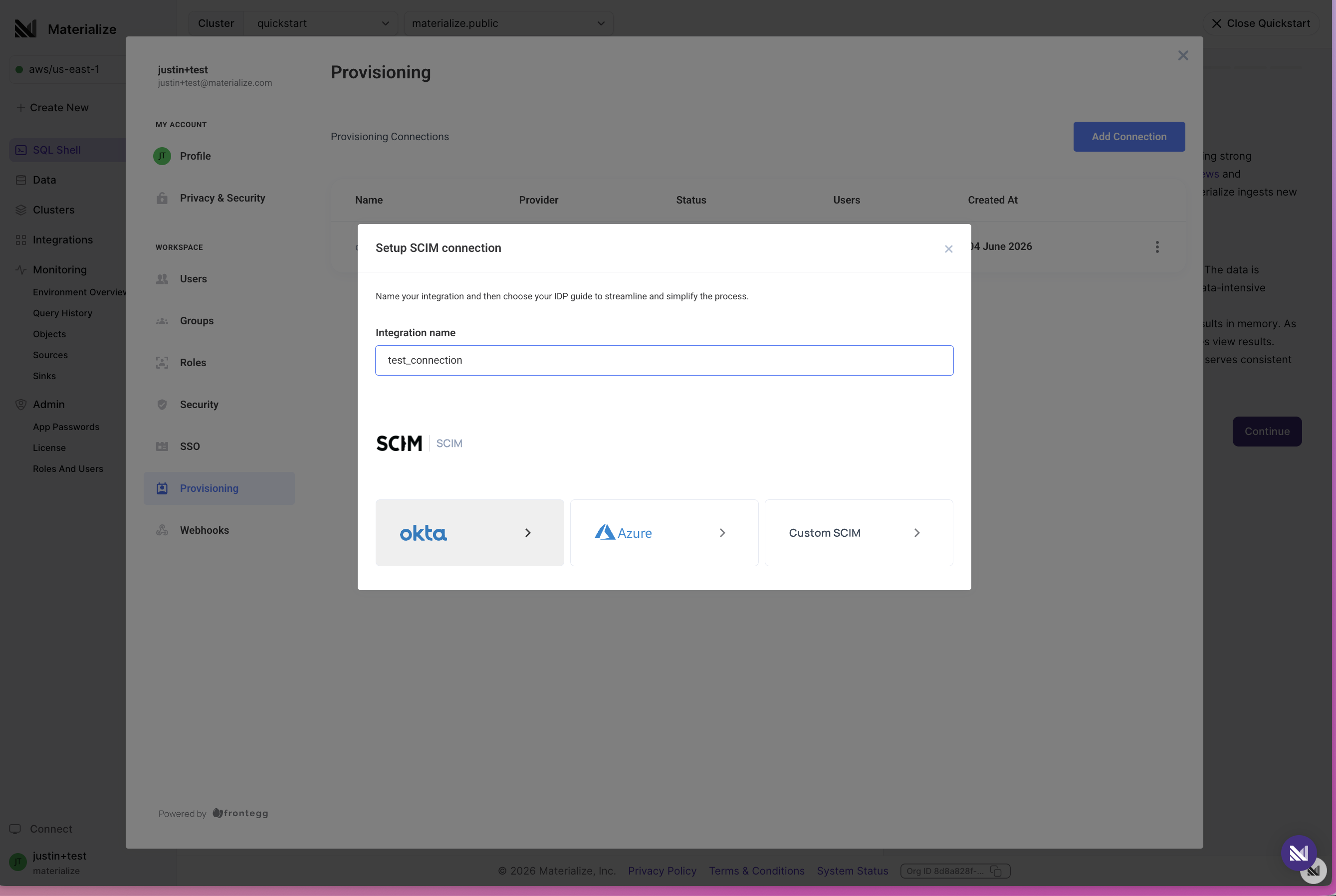Choose the Custom SCIM guide card
This screenshot has width=1336, height=896.
[x=858, y=533]
